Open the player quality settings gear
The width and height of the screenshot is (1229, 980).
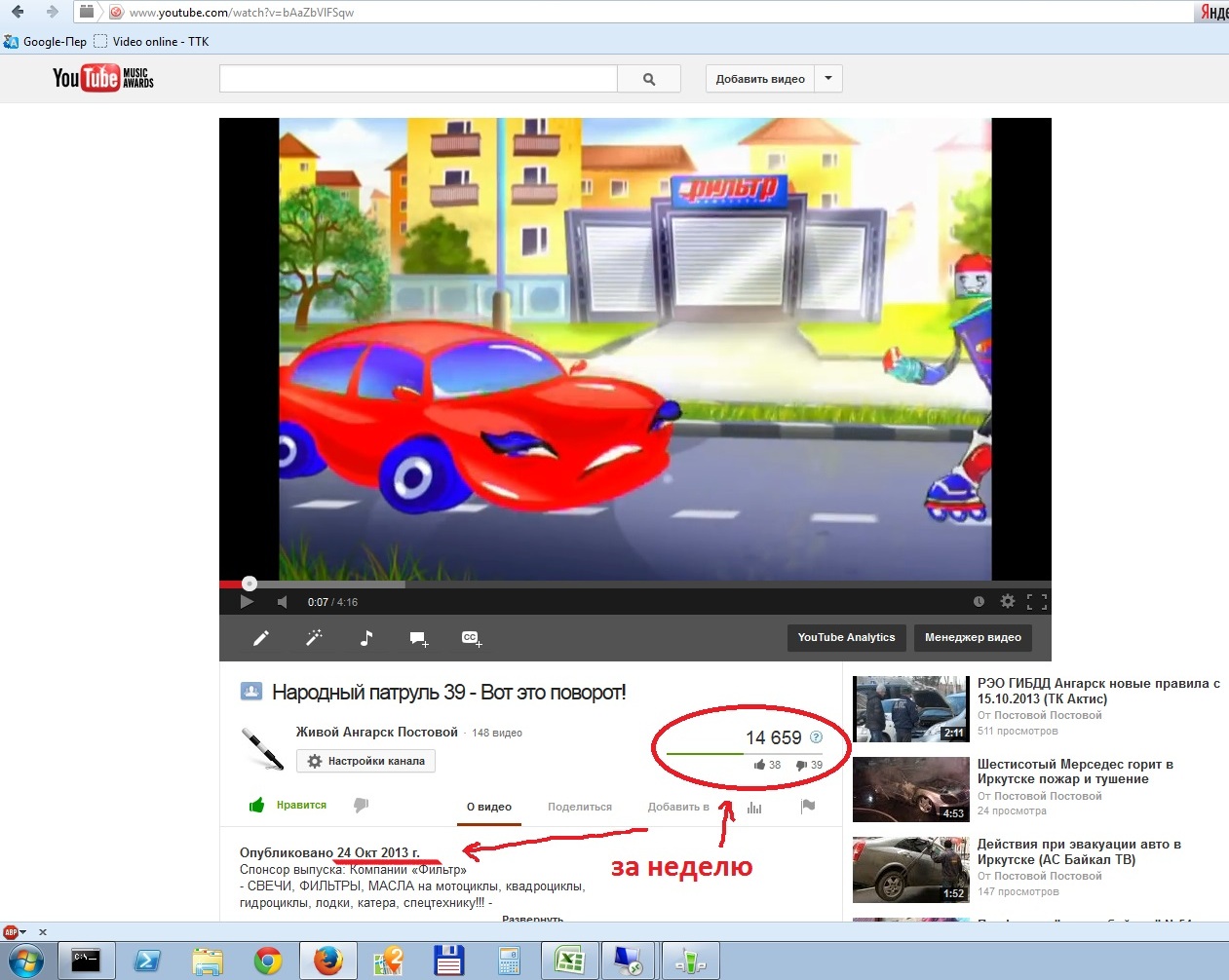(x=1008, y=602)
